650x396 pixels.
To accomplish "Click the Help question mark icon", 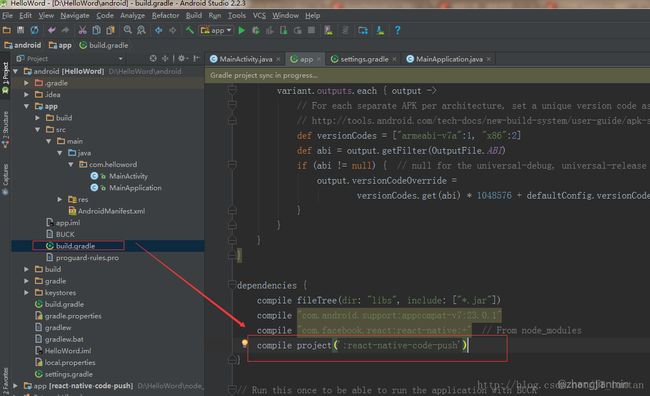I will pos(397,30).
